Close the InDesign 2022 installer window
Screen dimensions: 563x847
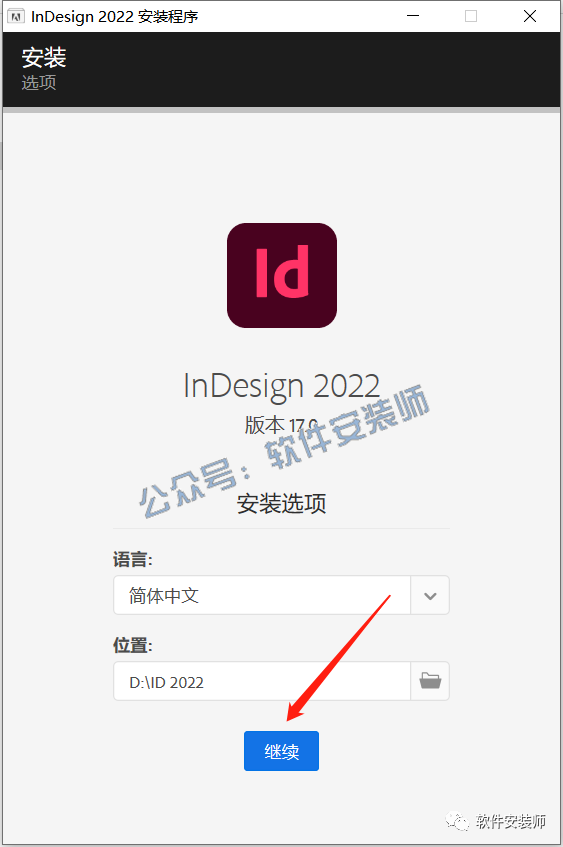click(530, 16)
